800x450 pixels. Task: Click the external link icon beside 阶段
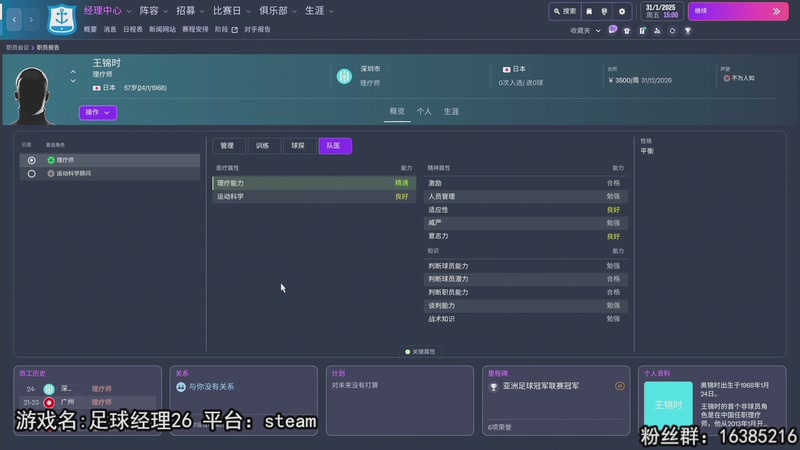click(x=235, y=30)
